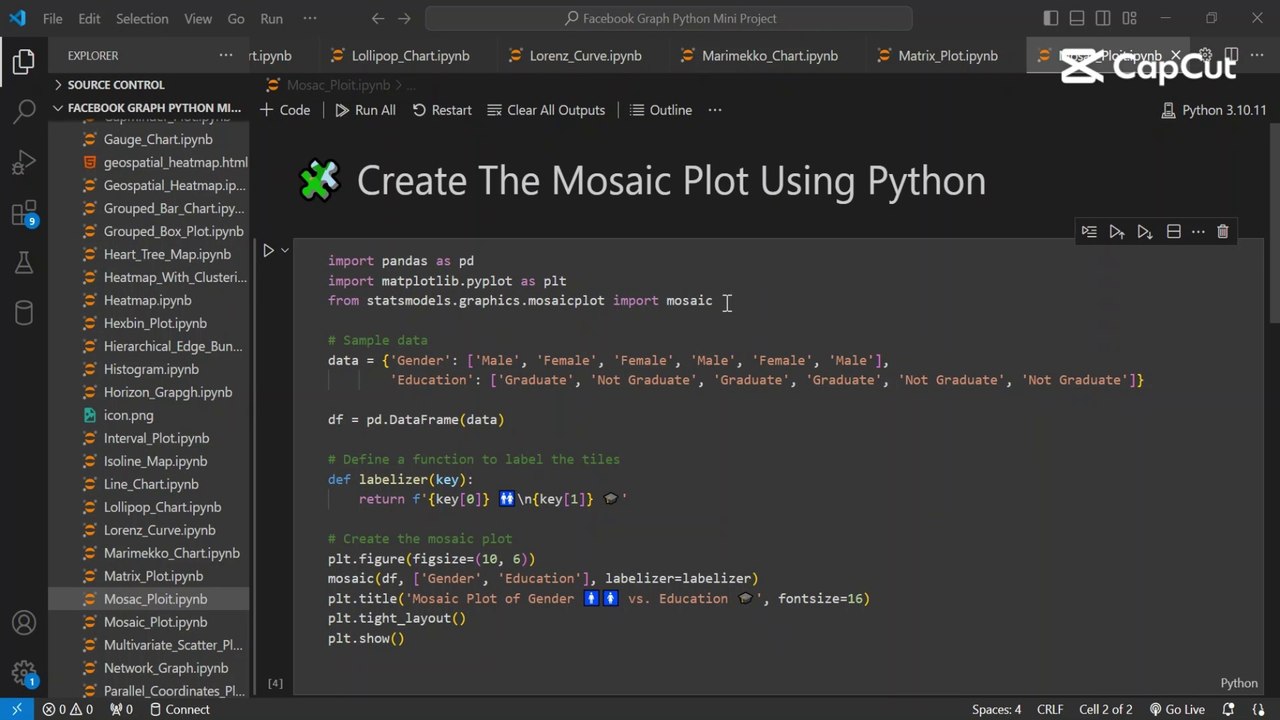Open the Run menu
The image size is (1280, 720).
(271, 18)
